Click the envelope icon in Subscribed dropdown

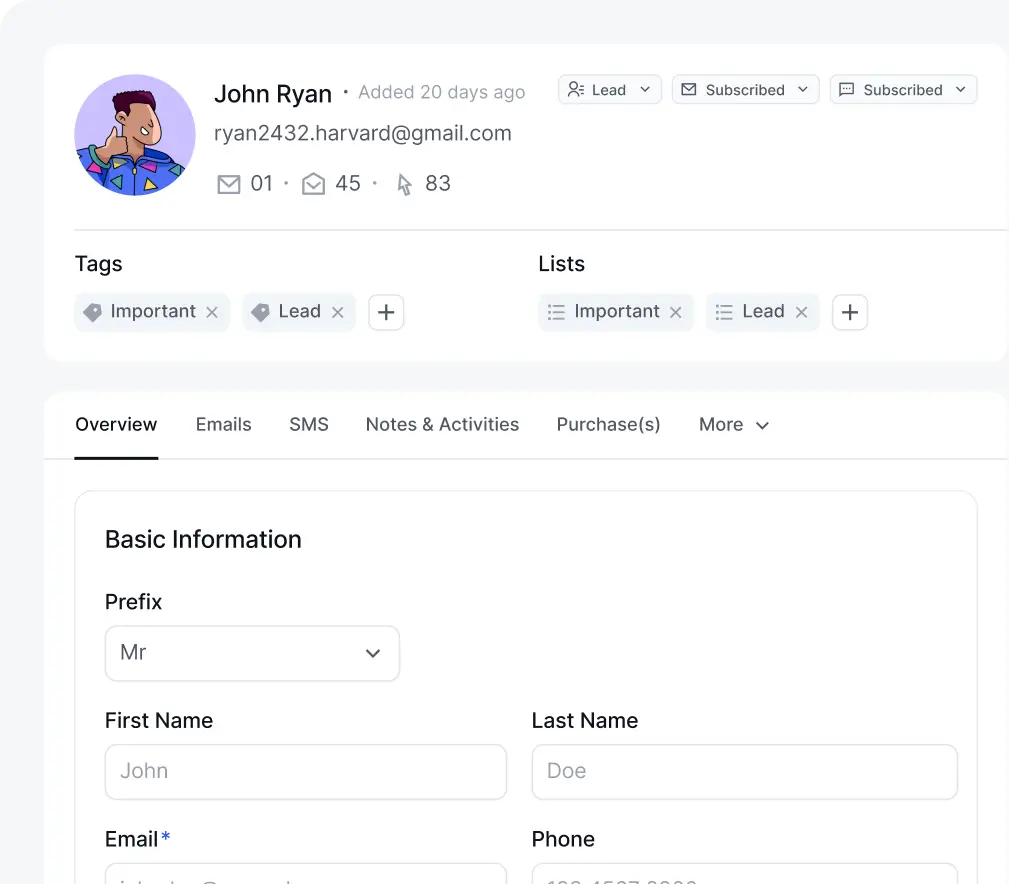point(689,89)
